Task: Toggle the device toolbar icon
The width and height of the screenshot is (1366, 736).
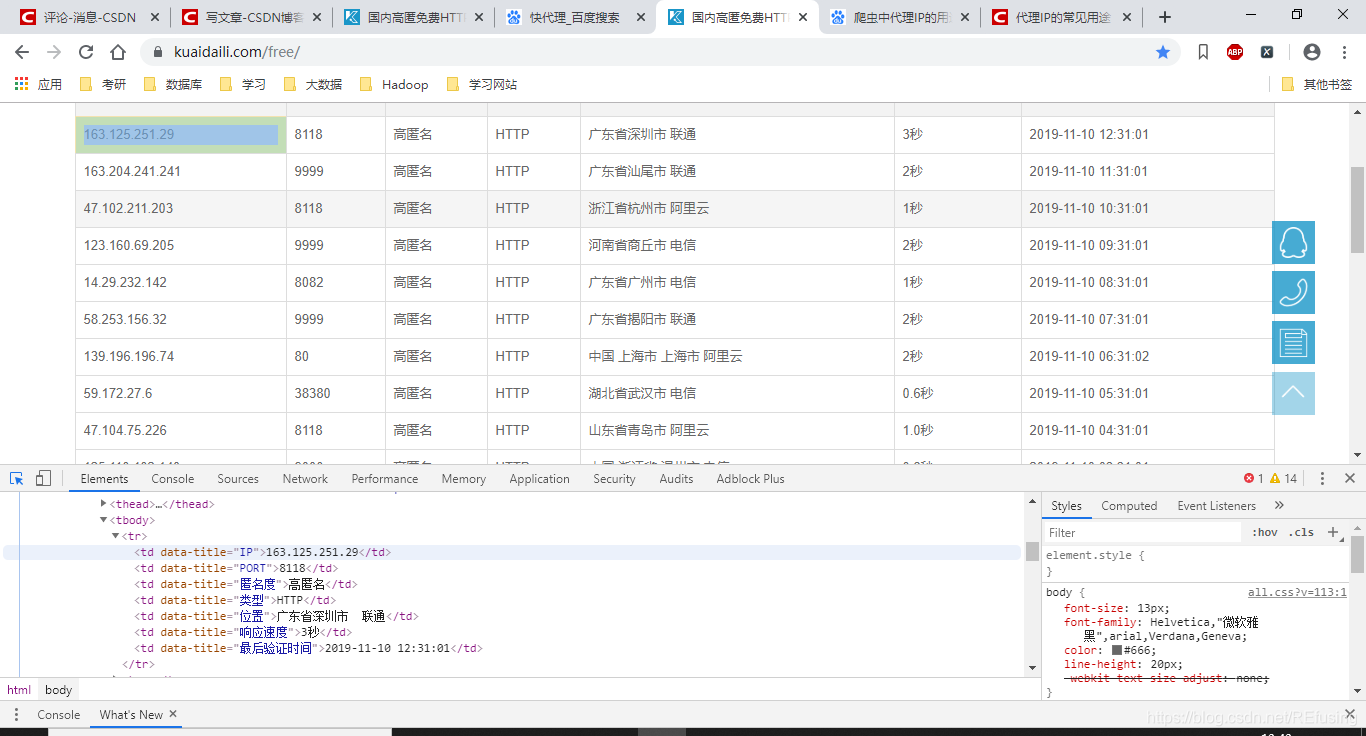Action: pyautogui.click(x=43, y=479)
